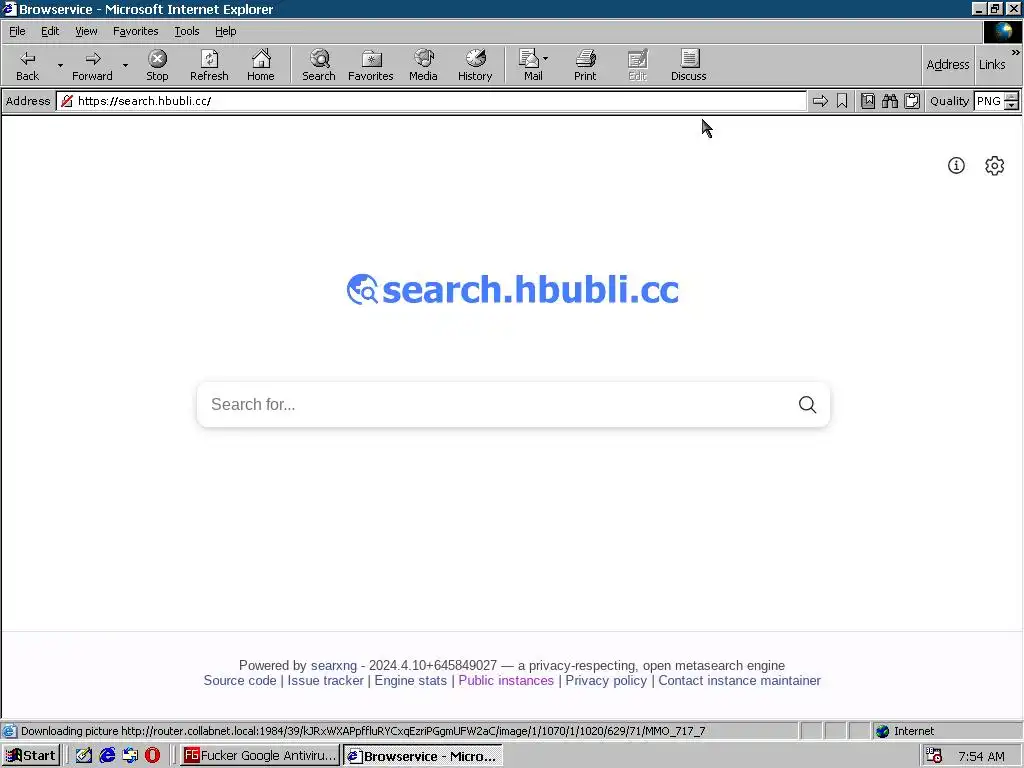The height and width of the screenshot is (768, 1024).
Task: Show the History pane
Action: pos(475,65)
